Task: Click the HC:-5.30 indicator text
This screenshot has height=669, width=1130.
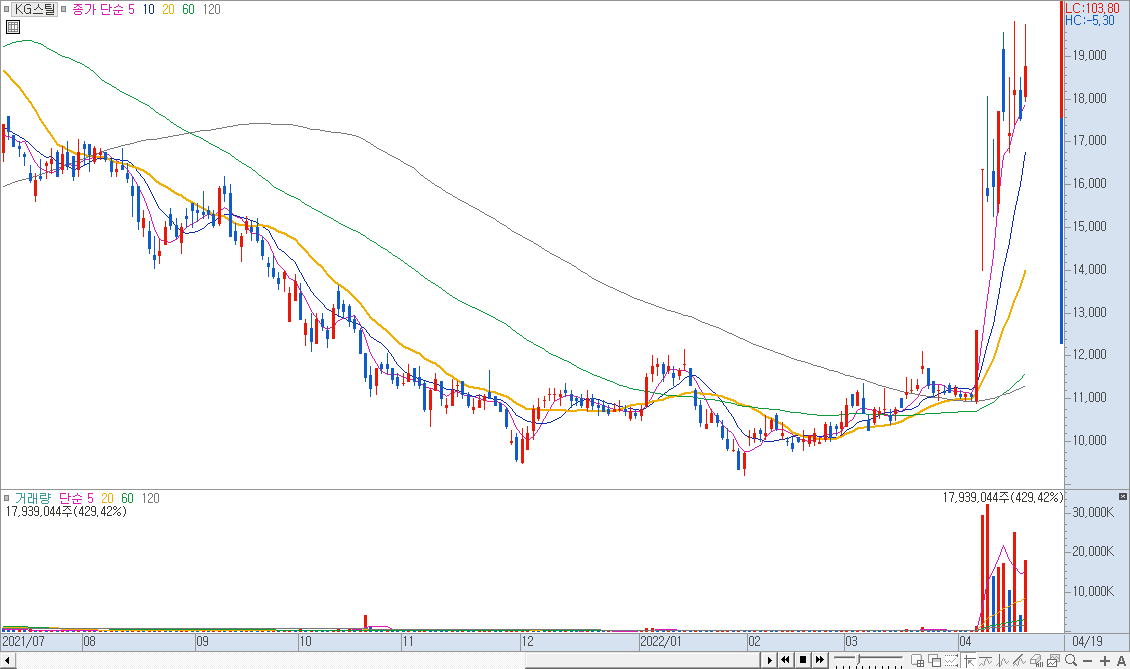Action: 1090,20
